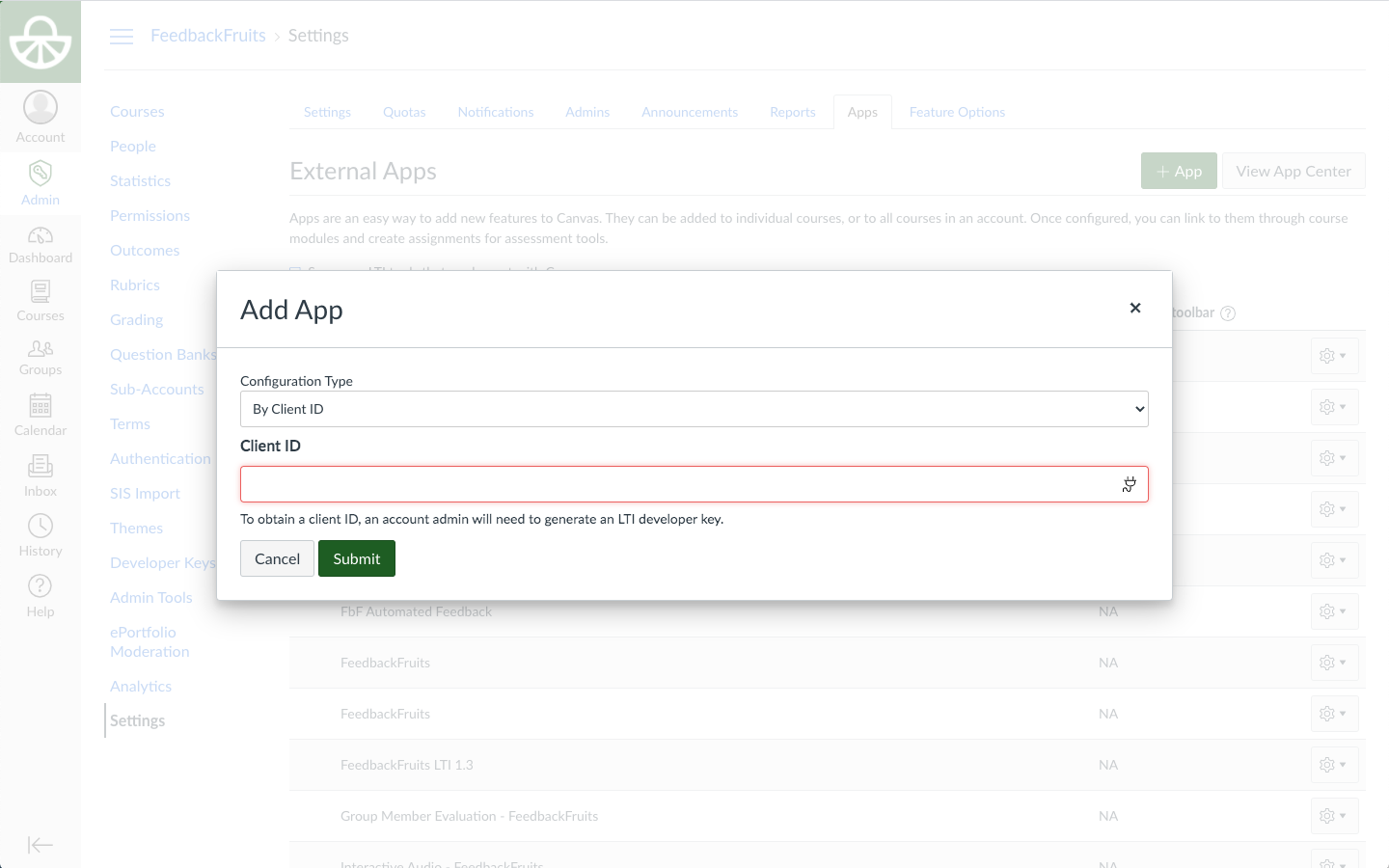
Task: Open Rubrics in account menu
Action: (135, 285)
